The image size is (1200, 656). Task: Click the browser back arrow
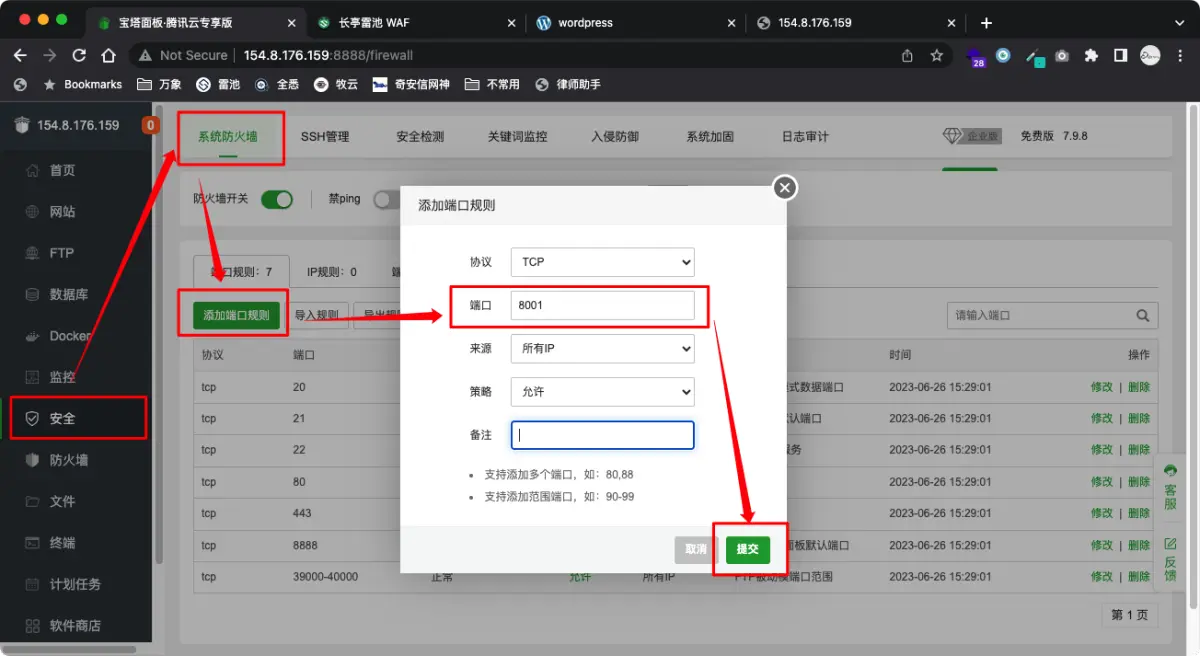[x=21, y=56]
